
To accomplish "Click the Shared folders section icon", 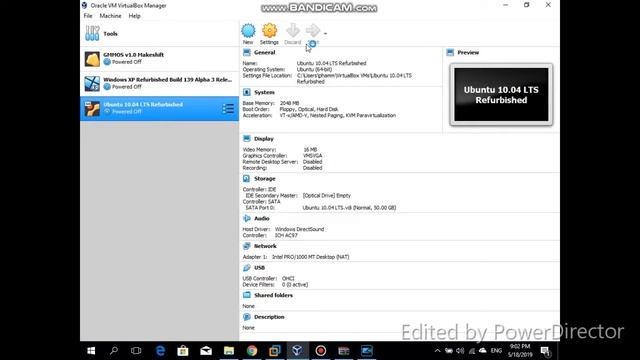I will coord(247,295).
